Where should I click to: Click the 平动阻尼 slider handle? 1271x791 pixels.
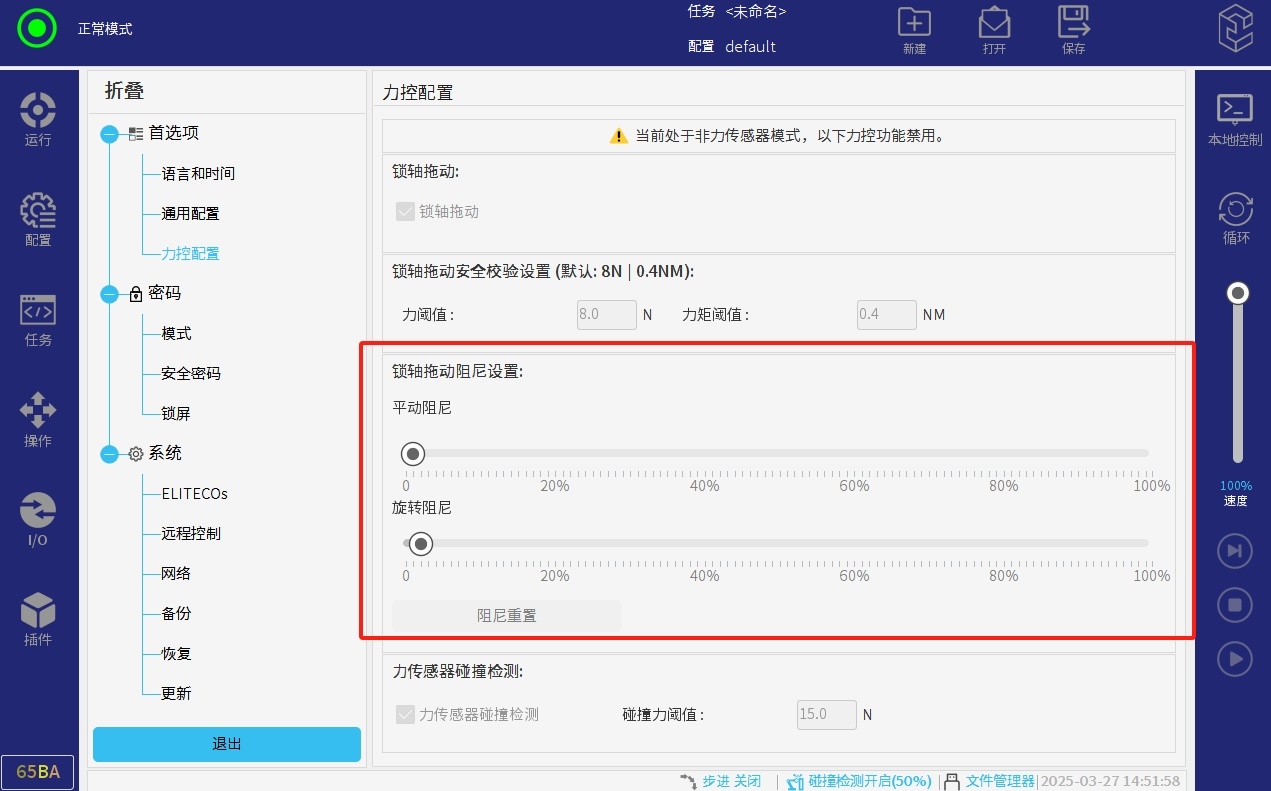pyautogui.click(x=413, y=454)
